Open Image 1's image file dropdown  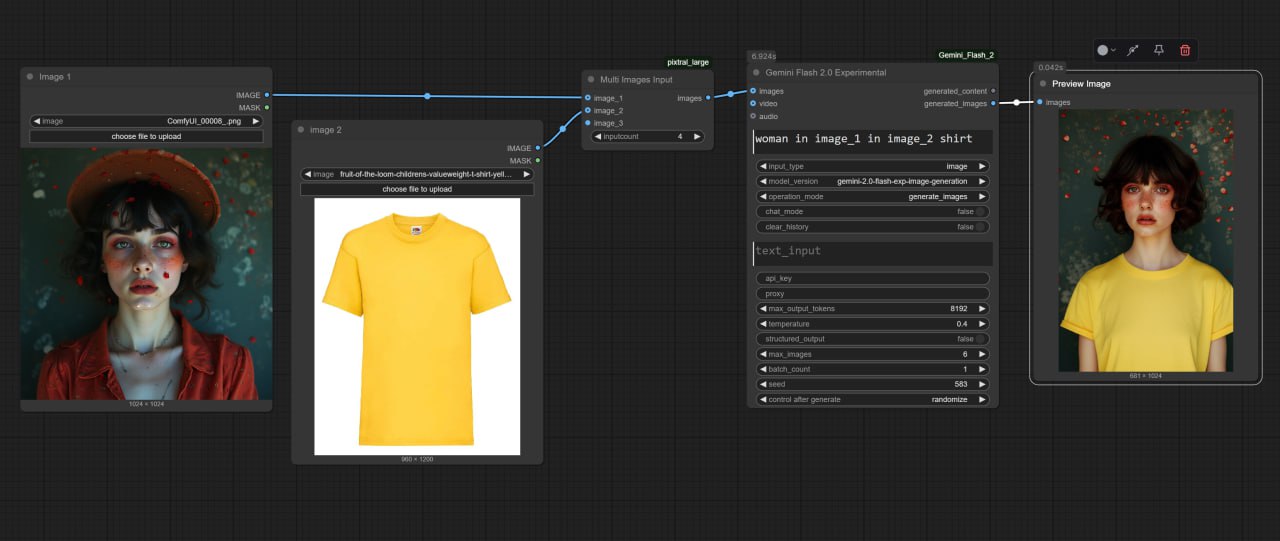coord(146,121)
